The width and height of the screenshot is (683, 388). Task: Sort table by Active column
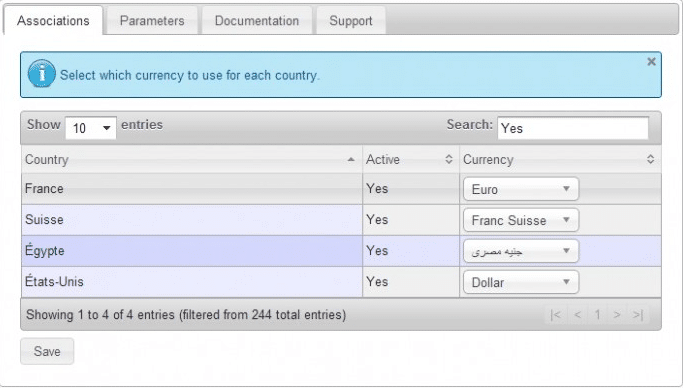pyautogui.click(x=411, y=159)
